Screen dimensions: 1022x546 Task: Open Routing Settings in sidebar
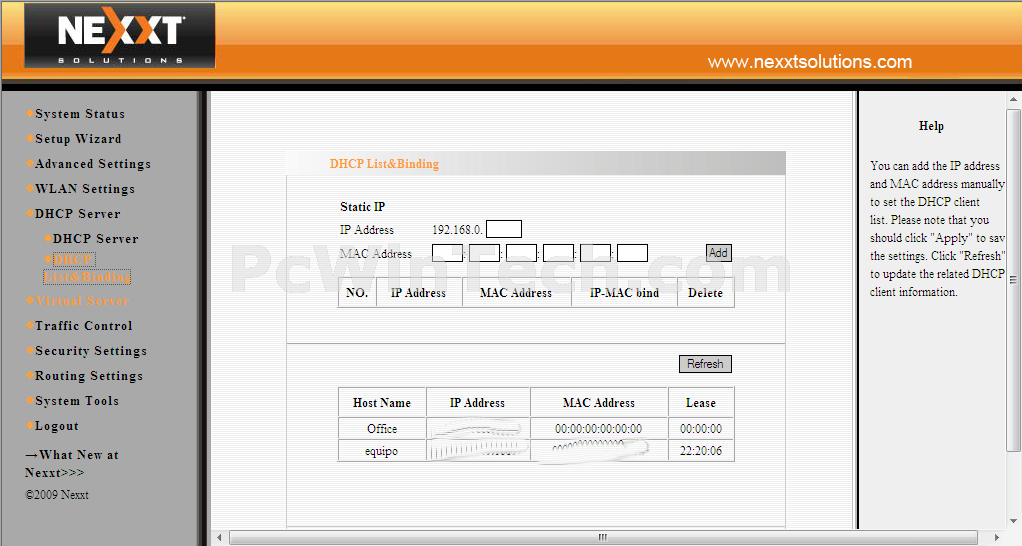coord(88,376)
